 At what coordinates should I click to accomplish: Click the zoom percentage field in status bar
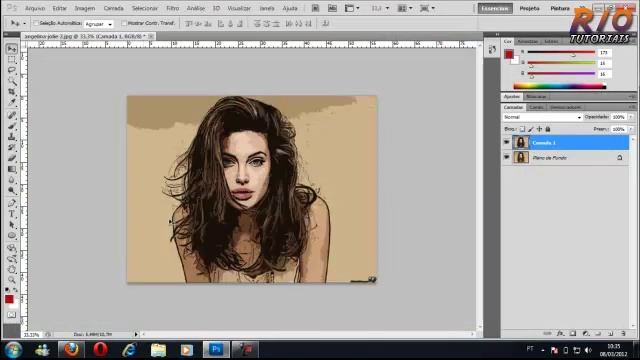31,334
